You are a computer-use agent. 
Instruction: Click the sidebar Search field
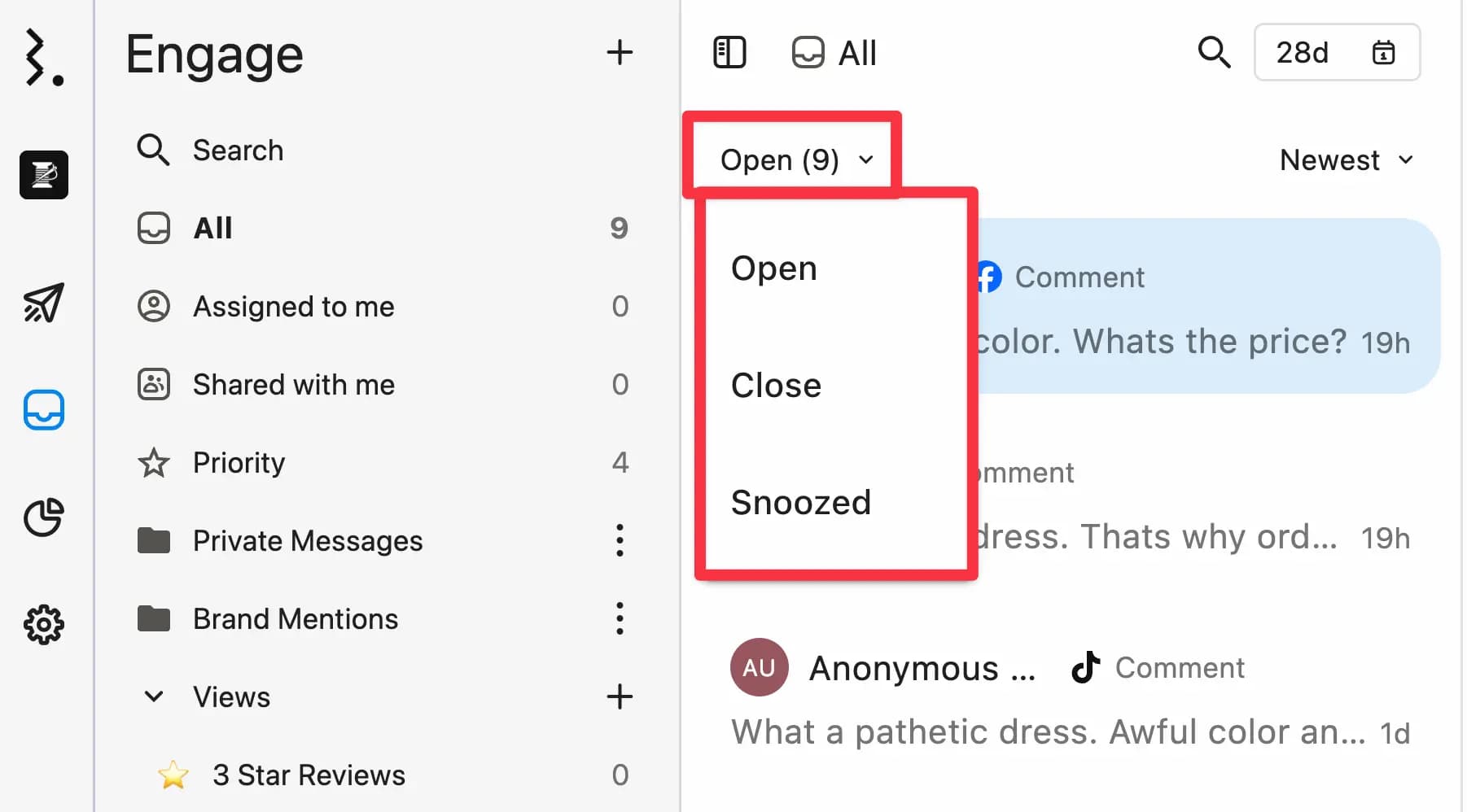tap(238, 151)
